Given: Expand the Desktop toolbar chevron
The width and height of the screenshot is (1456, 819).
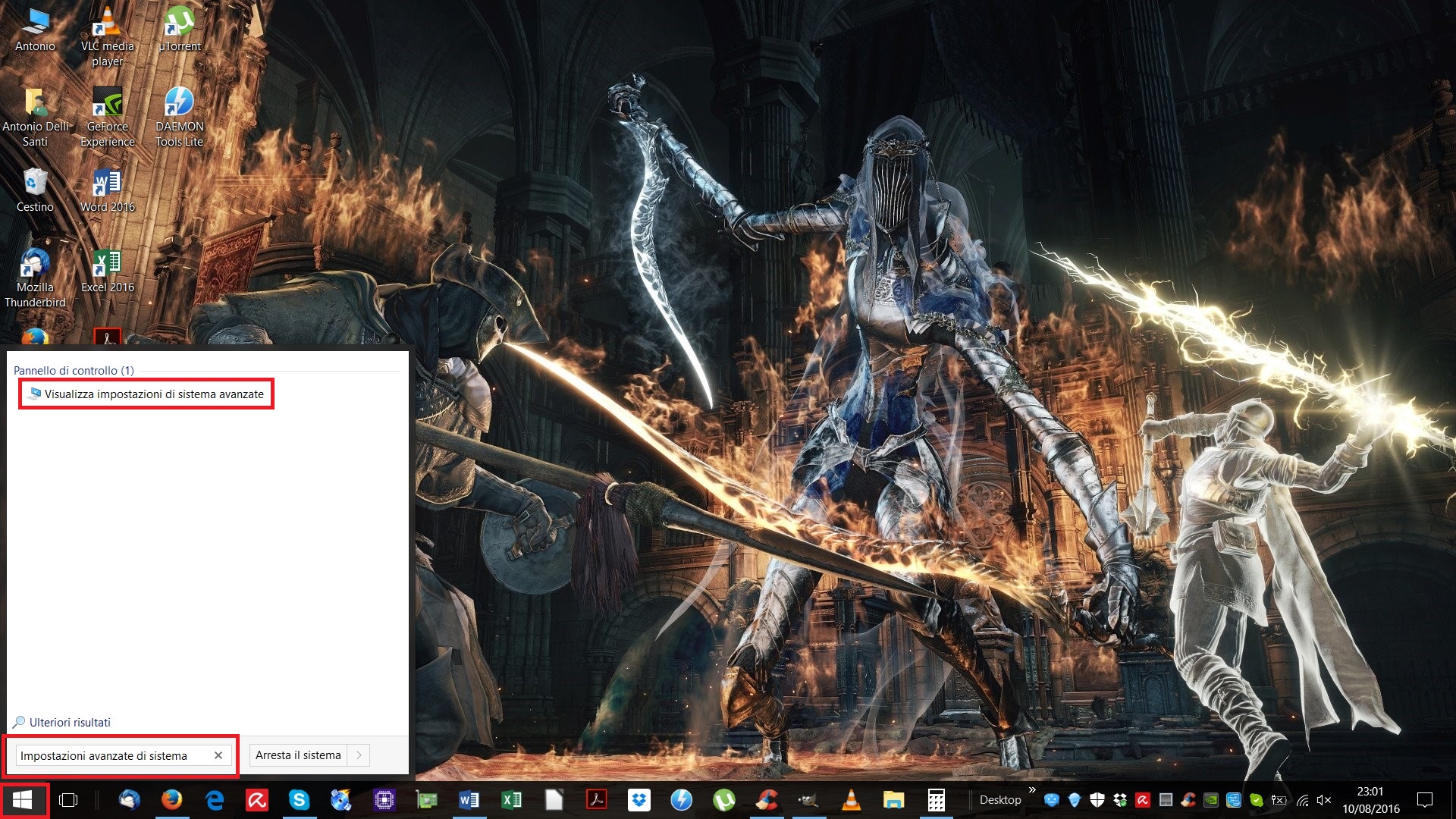Looking at the screenshot, I should 1033,790.
